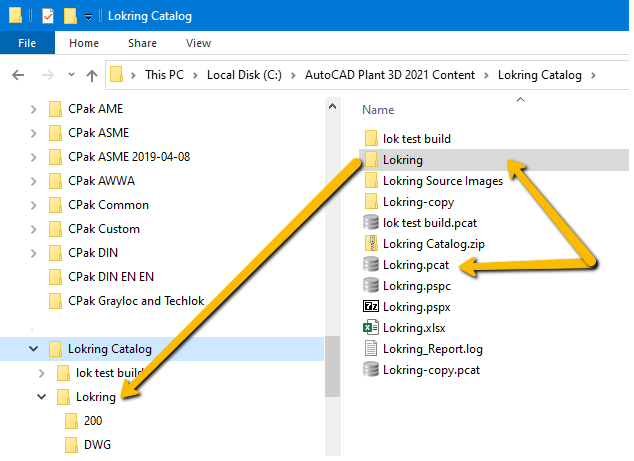Open chevron after Lokring Catalog breadcrumb
Image resolution: width=634 pixels, height=461 pixels.
point(593,75)
